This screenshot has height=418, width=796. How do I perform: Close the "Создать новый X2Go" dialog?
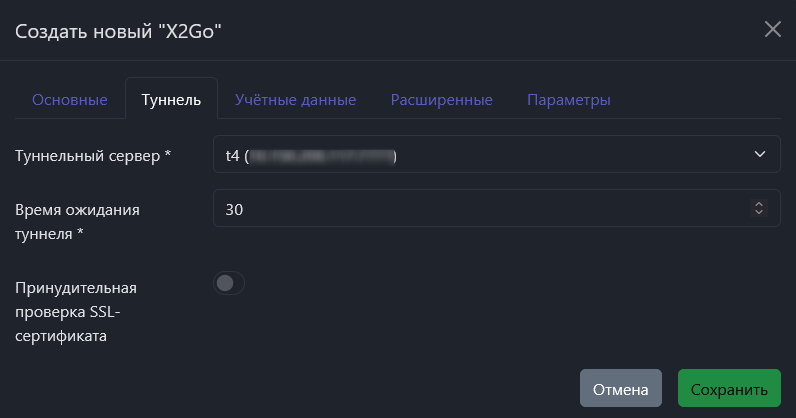pos(772,29)
